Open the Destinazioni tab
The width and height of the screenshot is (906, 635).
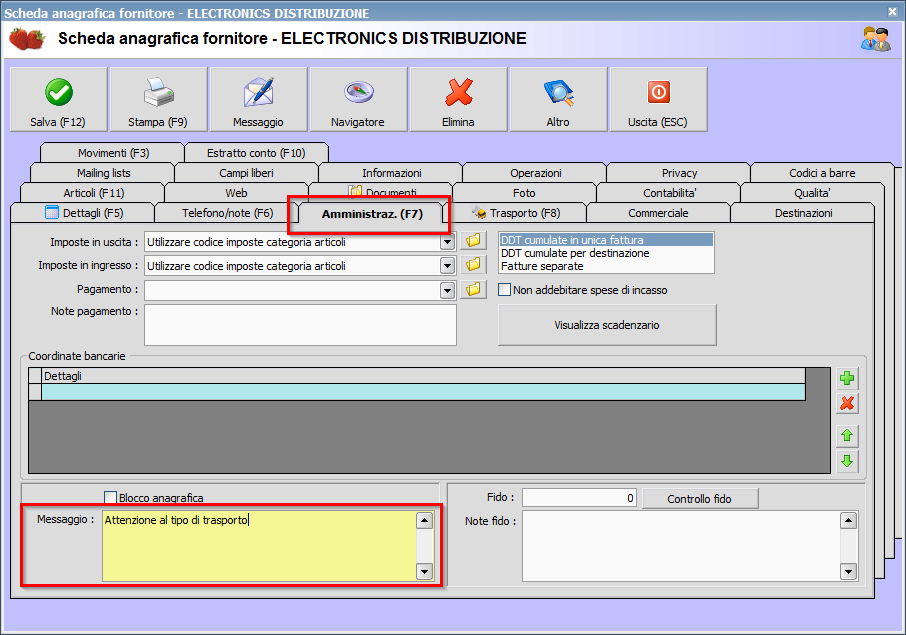click(x=803, y=213)
